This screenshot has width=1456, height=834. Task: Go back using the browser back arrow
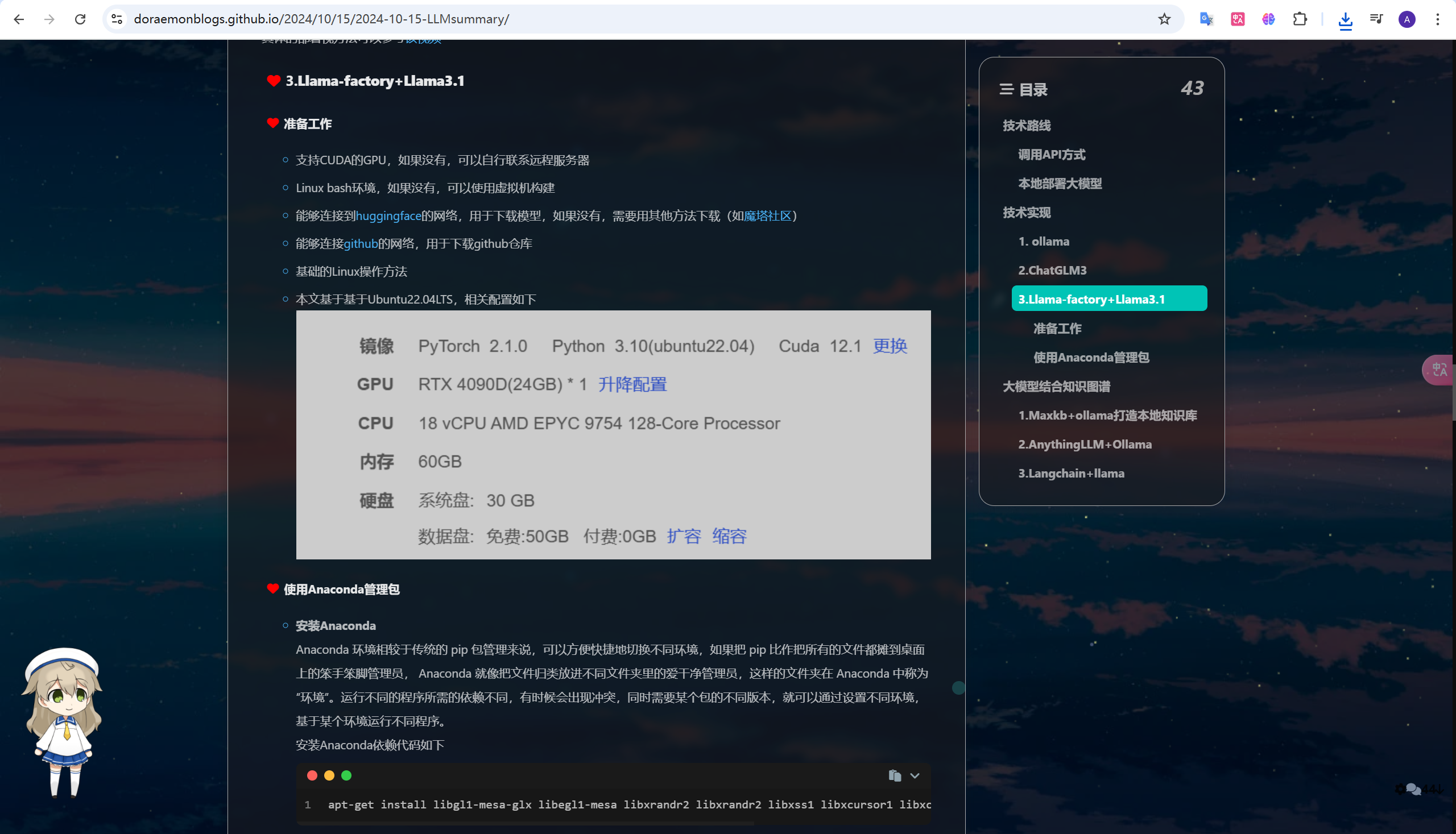19,19
